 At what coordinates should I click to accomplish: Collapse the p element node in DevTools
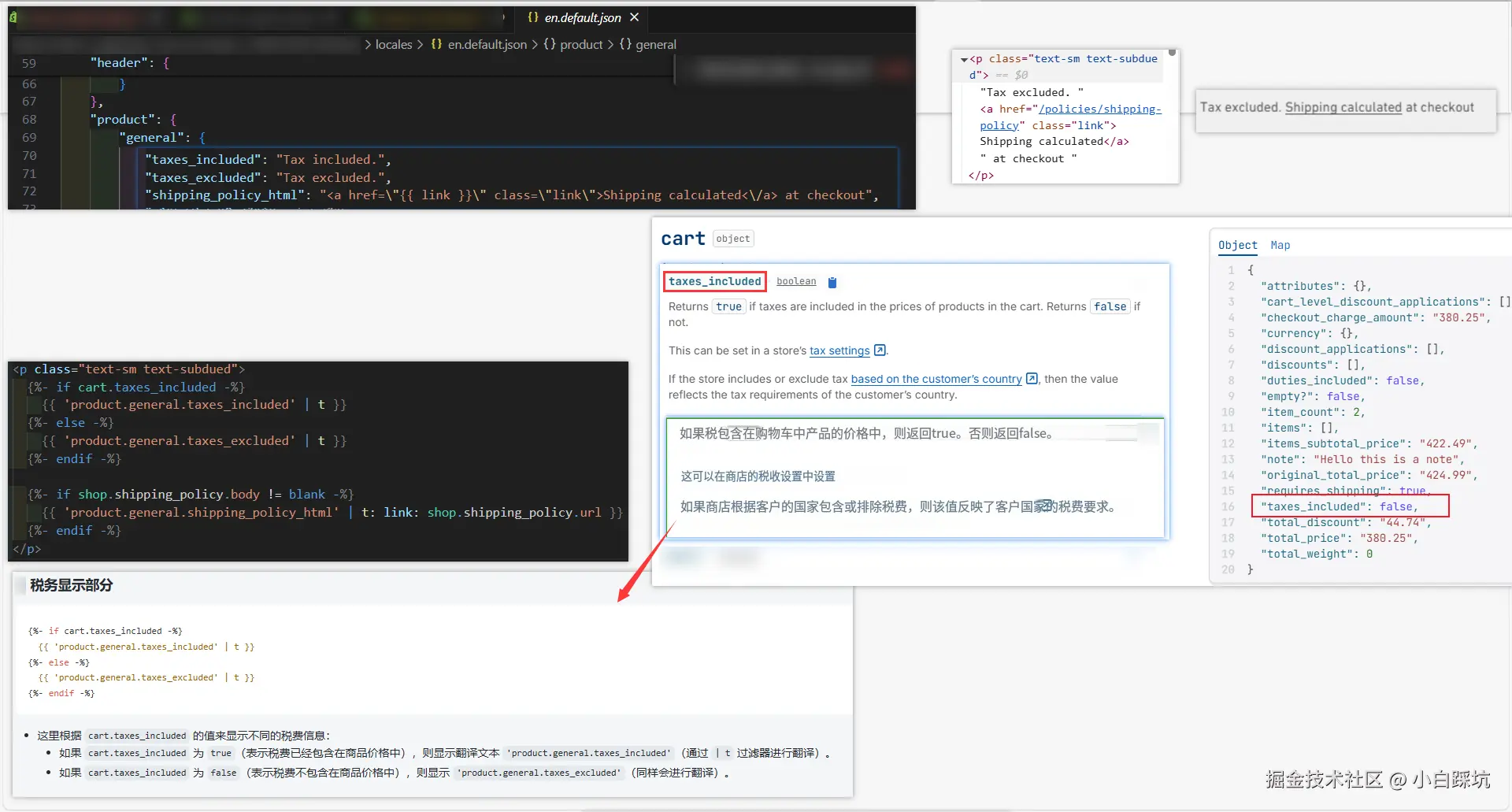[964, 59]
